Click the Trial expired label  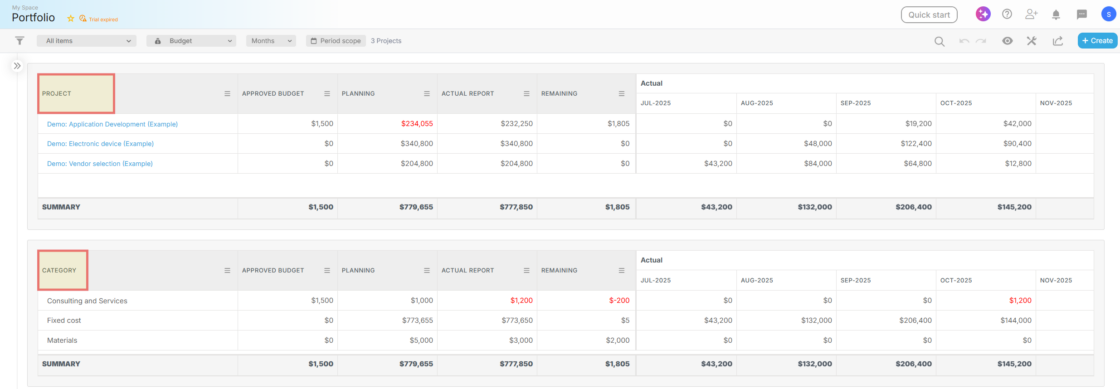[x=99, y=19]
